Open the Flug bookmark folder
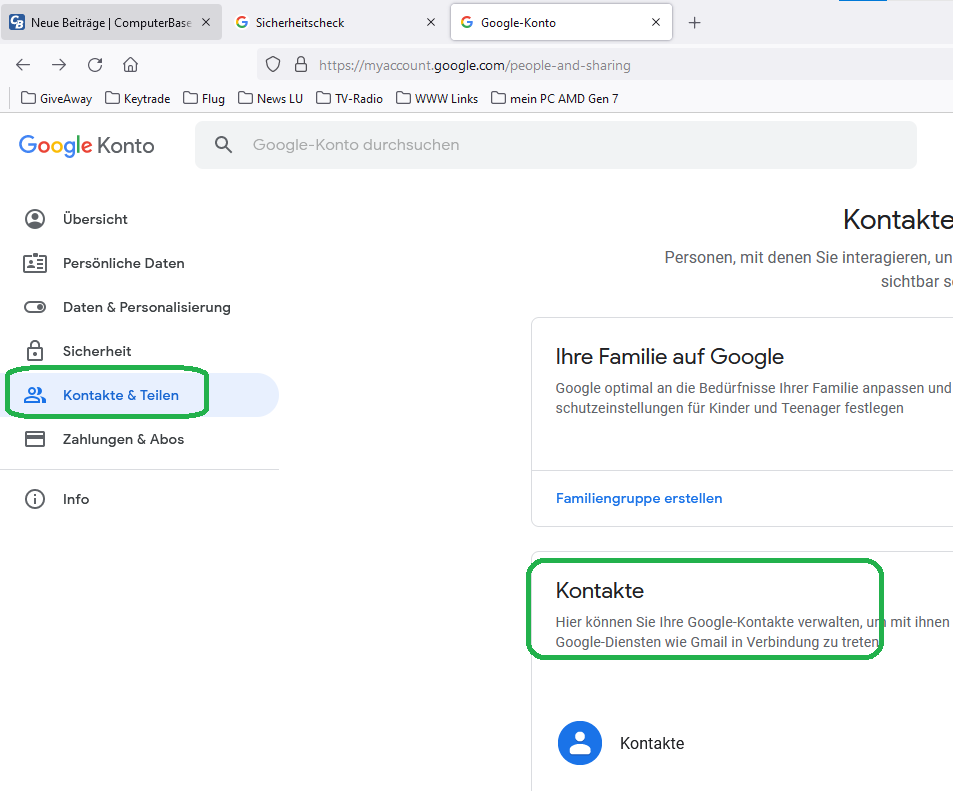The width and height of the screenshot is (953, 791). [204, 98]
